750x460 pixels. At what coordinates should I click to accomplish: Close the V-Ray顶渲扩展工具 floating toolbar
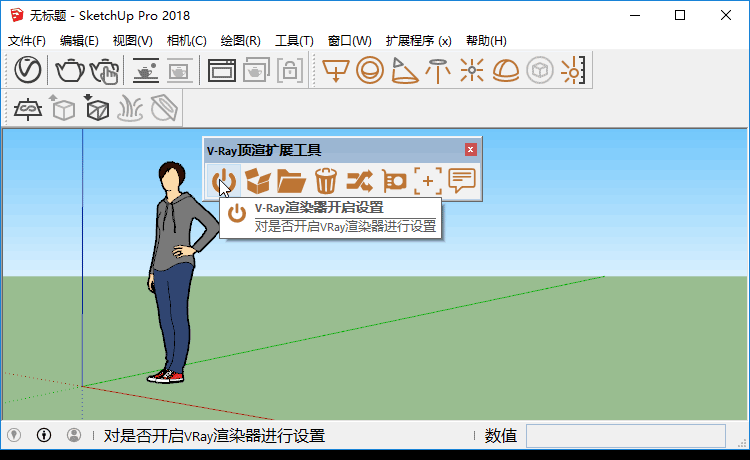(470, 150)
